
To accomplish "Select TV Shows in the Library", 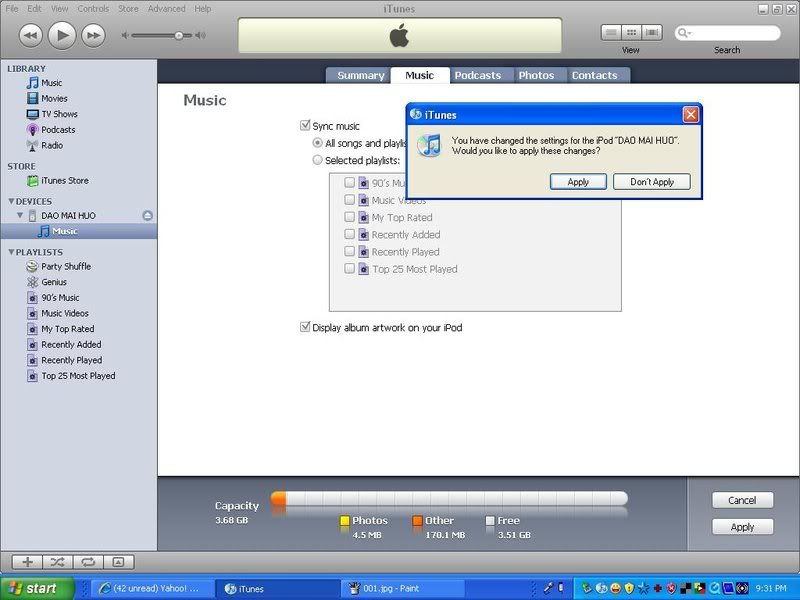I will pyautogui.click(x=59, y=114).
